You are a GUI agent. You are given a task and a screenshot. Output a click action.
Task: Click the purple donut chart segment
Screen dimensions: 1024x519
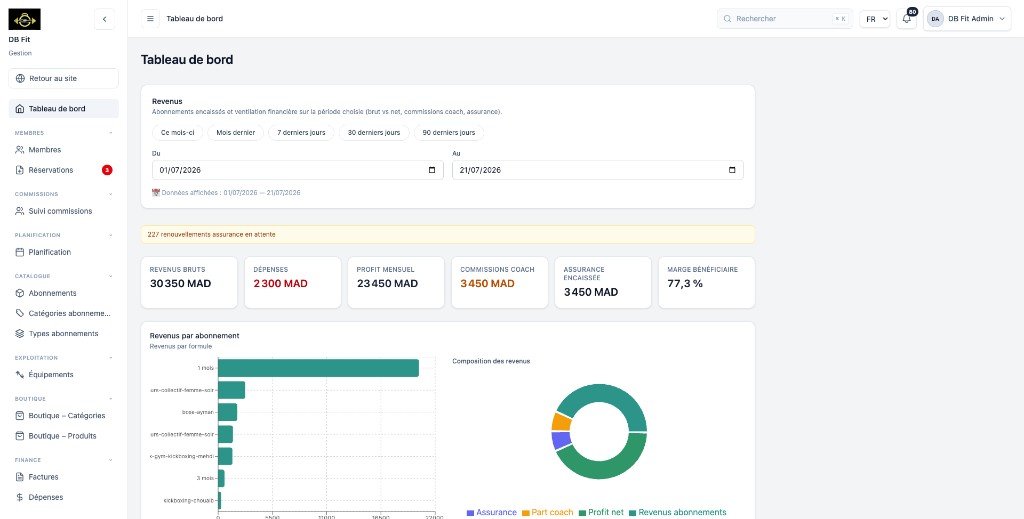[x=561, y=441]
